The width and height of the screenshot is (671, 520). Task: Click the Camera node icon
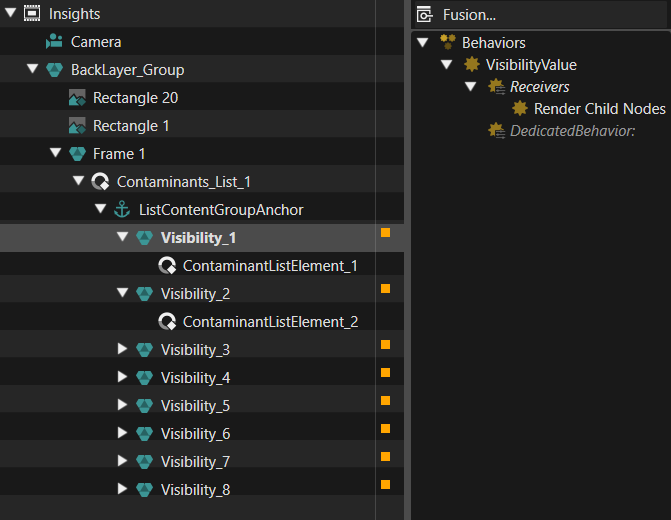[54, 42]
